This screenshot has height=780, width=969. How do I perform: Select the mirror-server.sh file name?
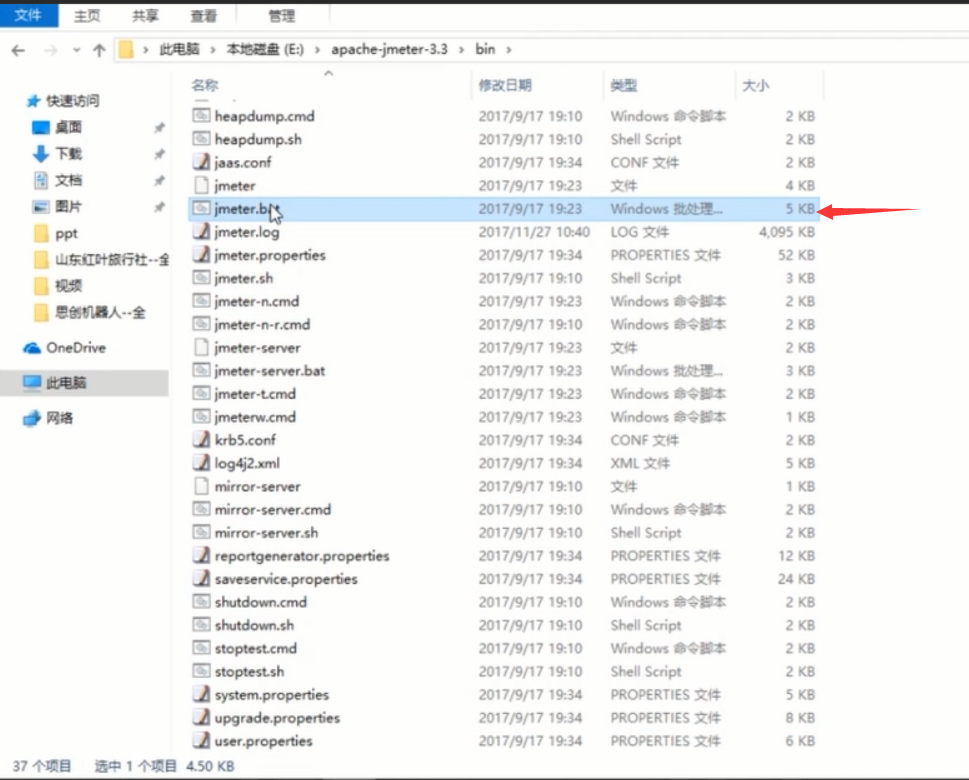pyautogui.click(x=266, y=533)
